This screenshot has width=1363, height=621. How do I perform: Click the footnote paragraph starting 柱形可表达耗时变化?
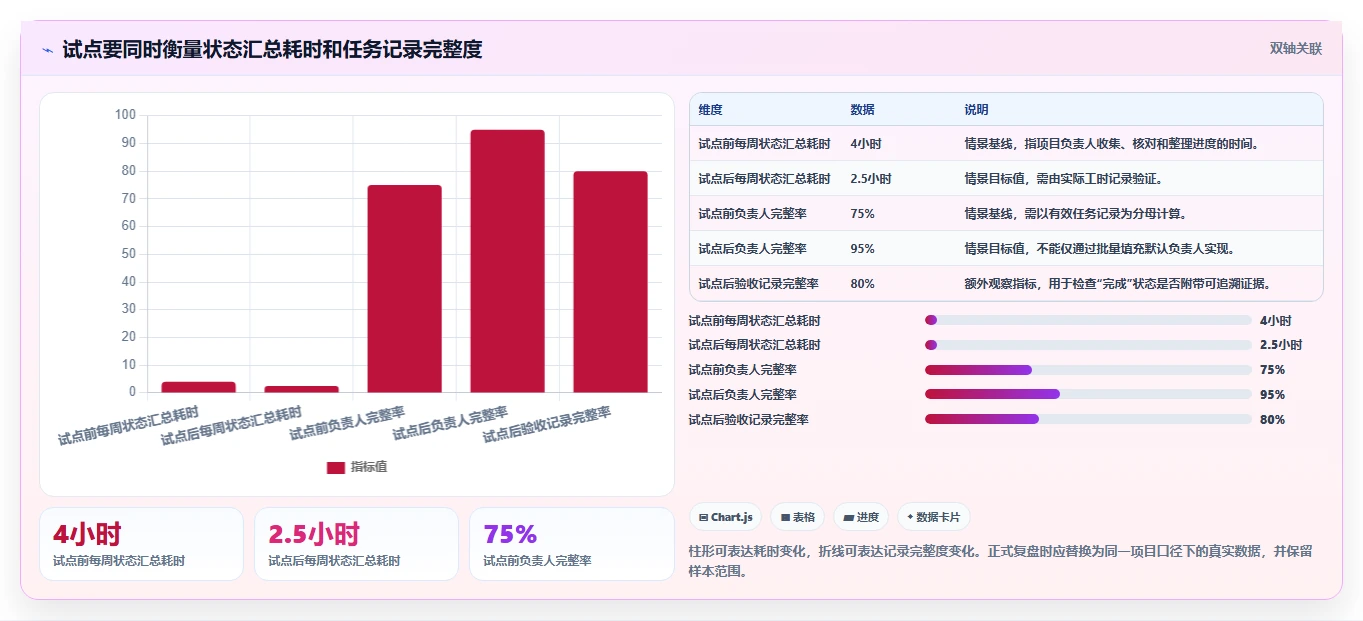[x=1000, y=562]
